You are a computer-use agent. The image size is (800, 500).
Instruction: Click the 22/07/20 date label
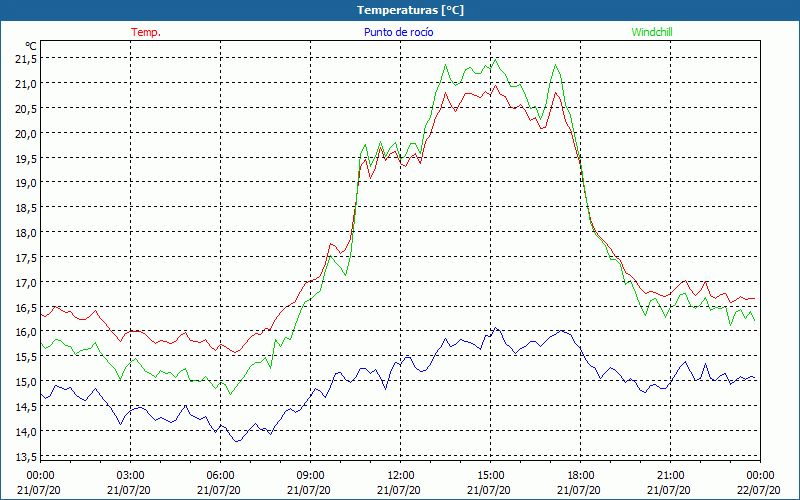tap(759, 490)
